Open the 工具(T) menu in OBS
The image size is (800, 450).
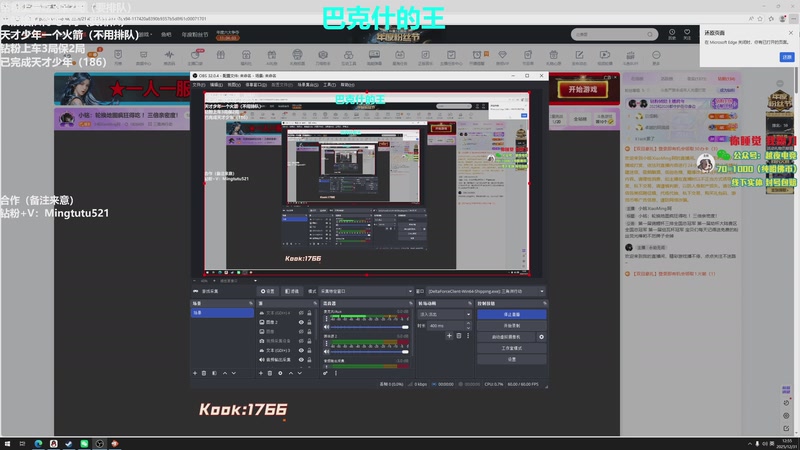click(x=329, y=85)
